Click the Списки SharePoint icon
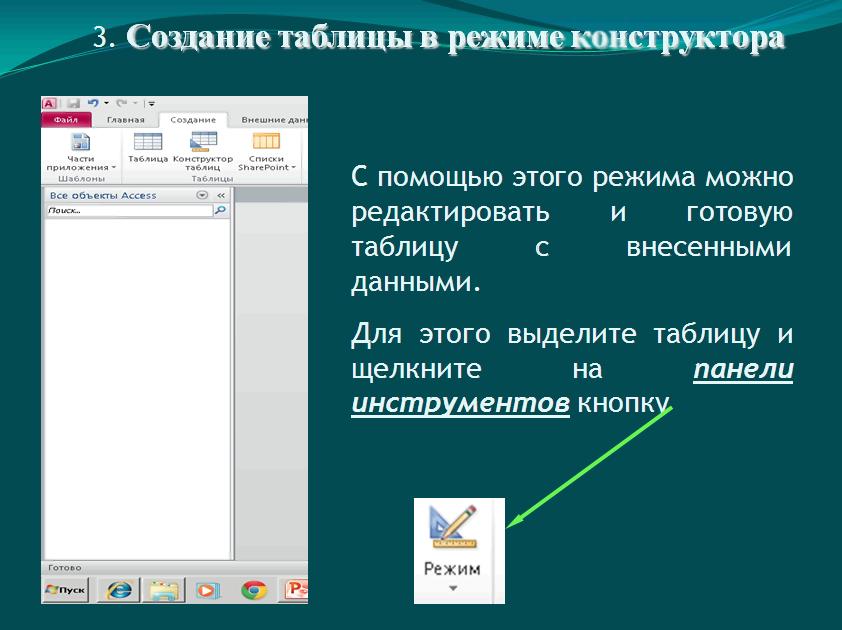 (266, 143)
